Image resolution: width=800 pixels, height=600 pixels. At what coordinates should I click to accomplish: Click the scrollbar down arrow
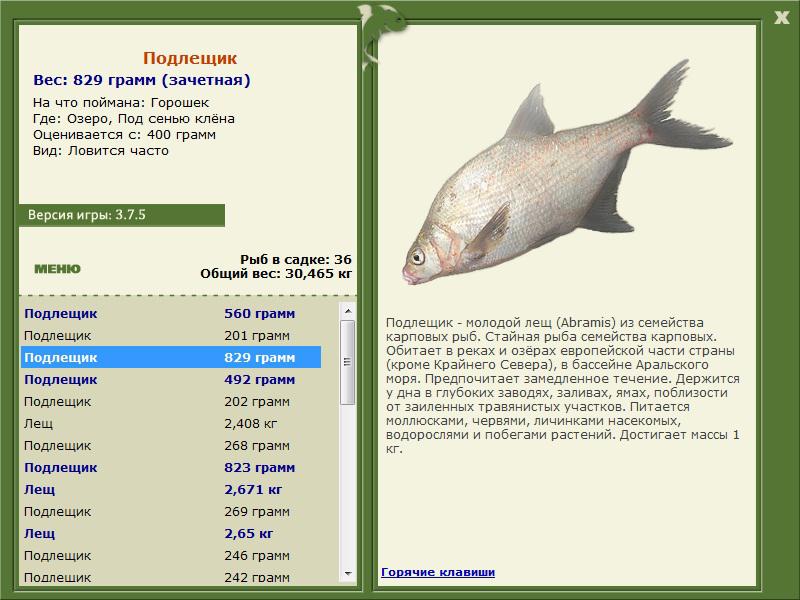pyautogui.click(x=348, y=573)
